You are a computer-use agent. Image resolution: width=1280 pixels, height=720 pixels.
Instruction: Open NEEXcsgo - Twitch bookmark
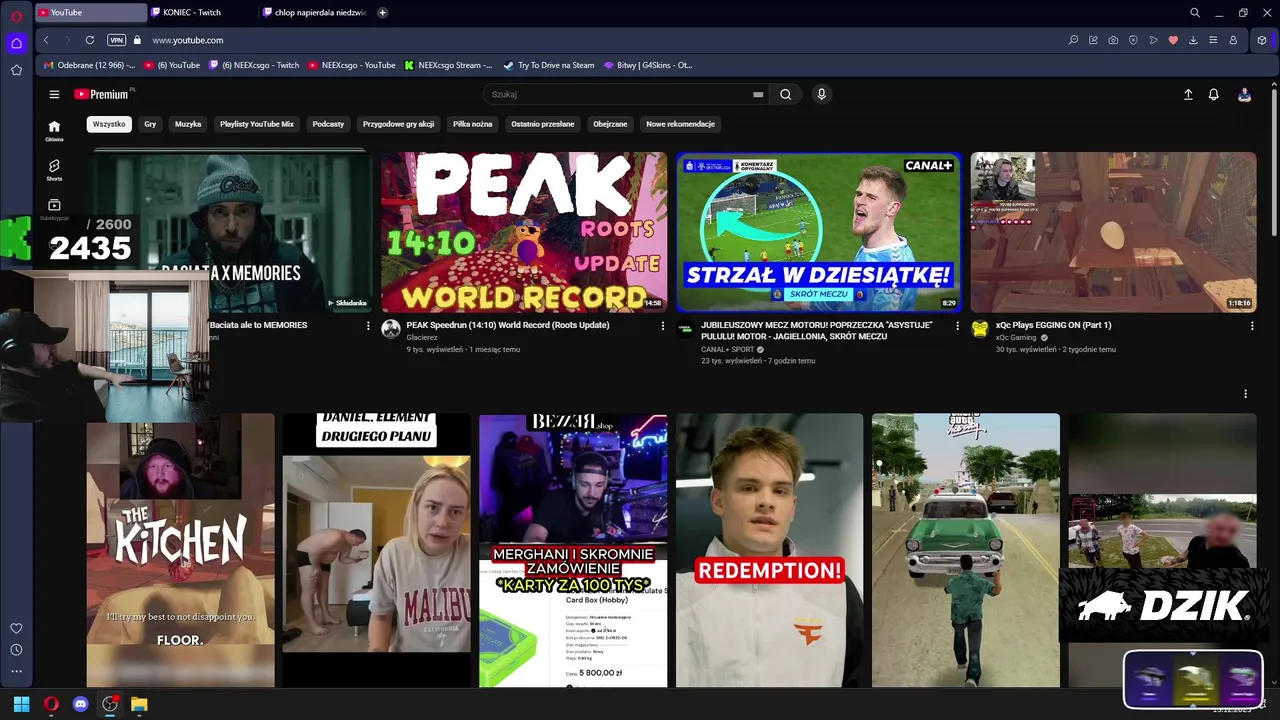[254, 65]
